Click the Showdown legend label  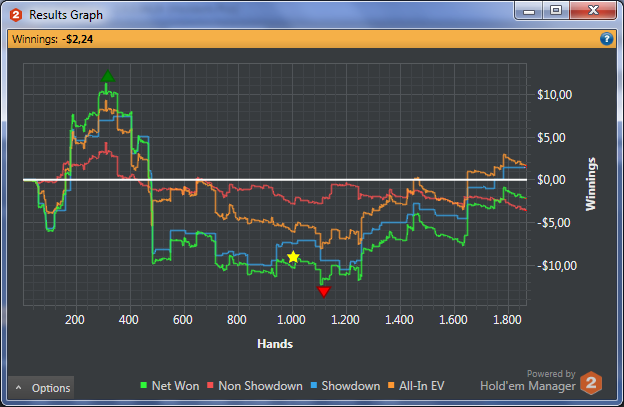[351, 386]
